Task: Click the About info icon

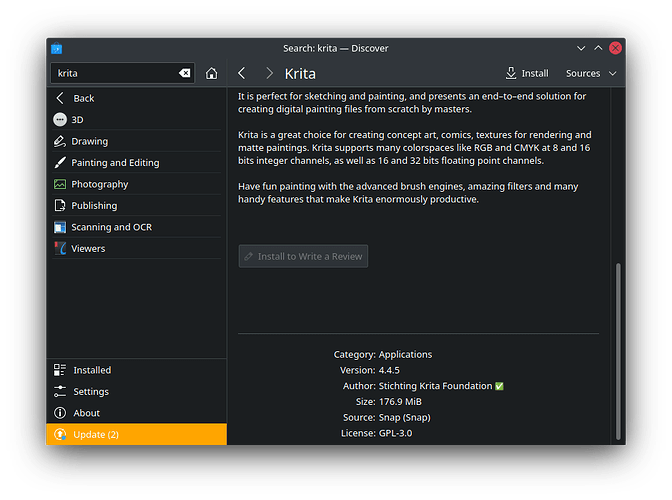Action: [x=60, y=413]
